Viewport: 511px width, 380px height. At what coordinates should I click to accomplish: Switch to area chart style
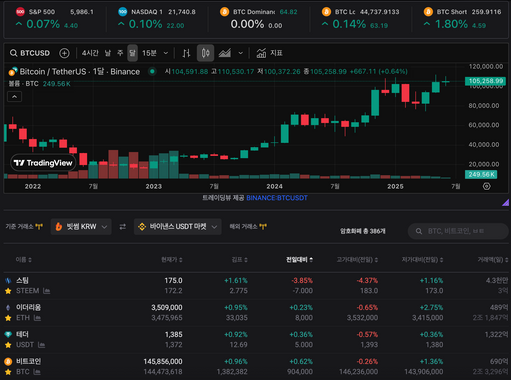[x=225, y=53]
